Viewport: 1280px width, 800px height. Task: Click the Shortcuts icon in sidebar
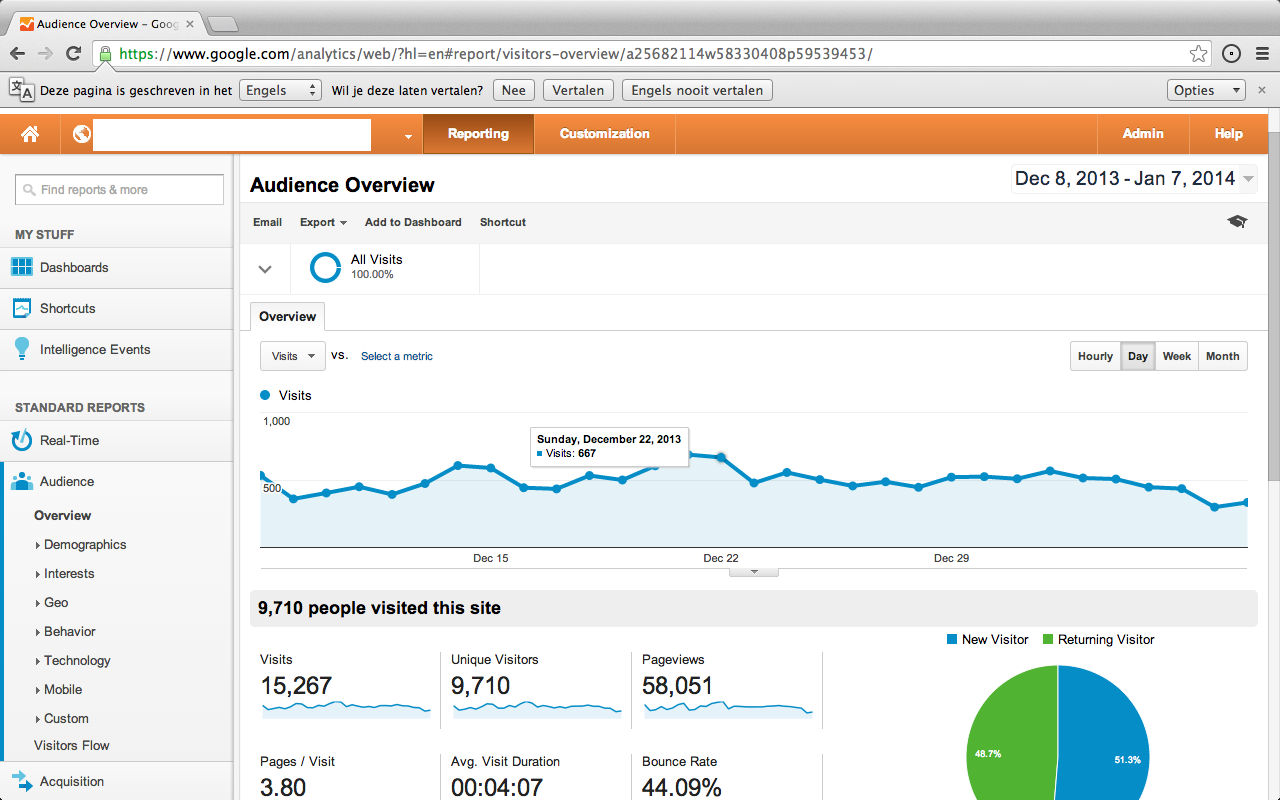(21, 308)
